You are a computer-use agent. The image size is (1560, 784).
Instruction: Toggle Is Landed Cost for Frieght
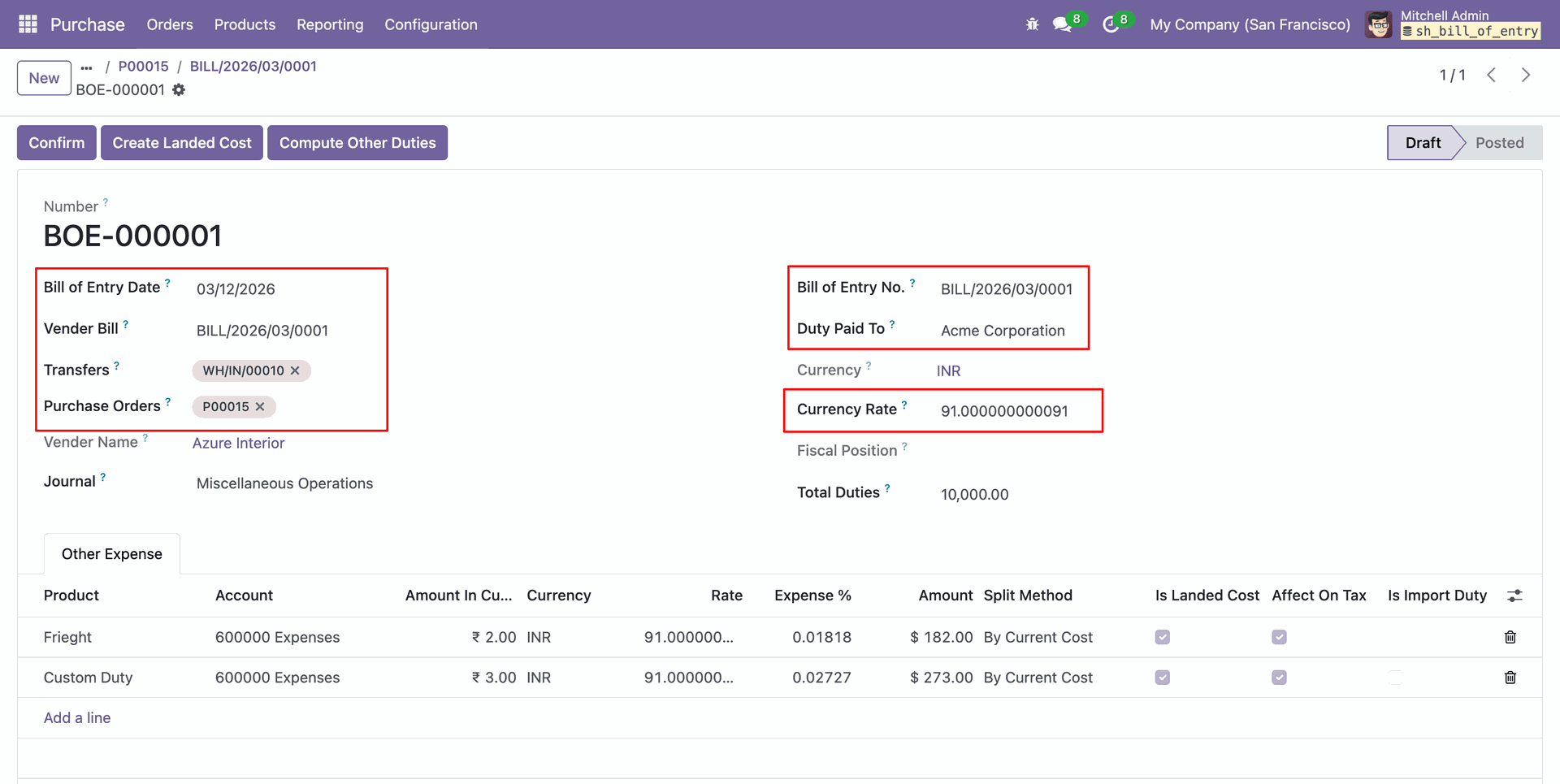point(1163,637)
